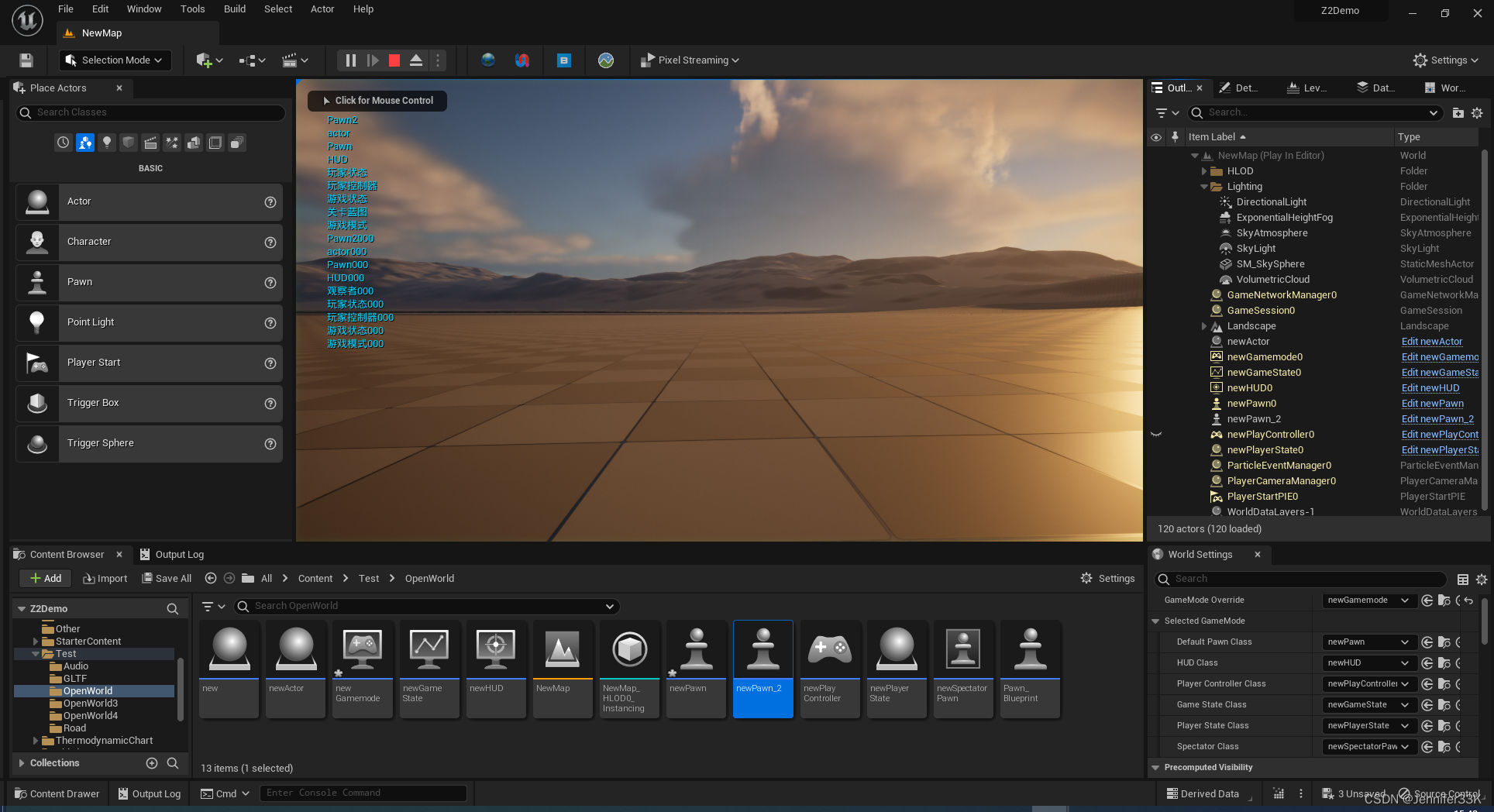Screen dimensions: 1494x812
Task: Pause the simulation
Action: click(350, 60)
